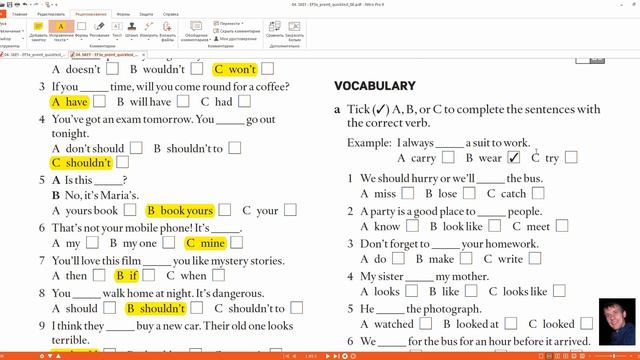This screenshot has height=360, width=640.
Task: Tick the box next to 'C meet'
Action: [562, 225]
